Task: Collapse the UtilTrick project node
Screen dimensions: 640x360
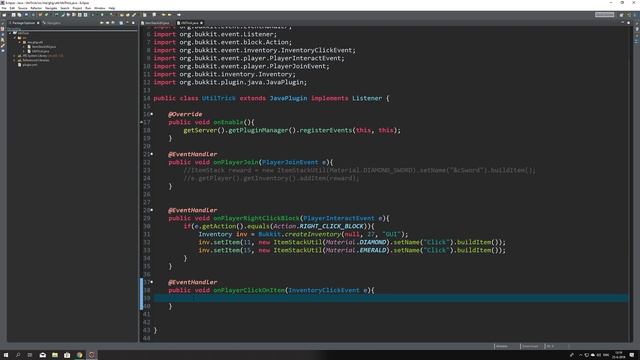Action: (10, 33)
